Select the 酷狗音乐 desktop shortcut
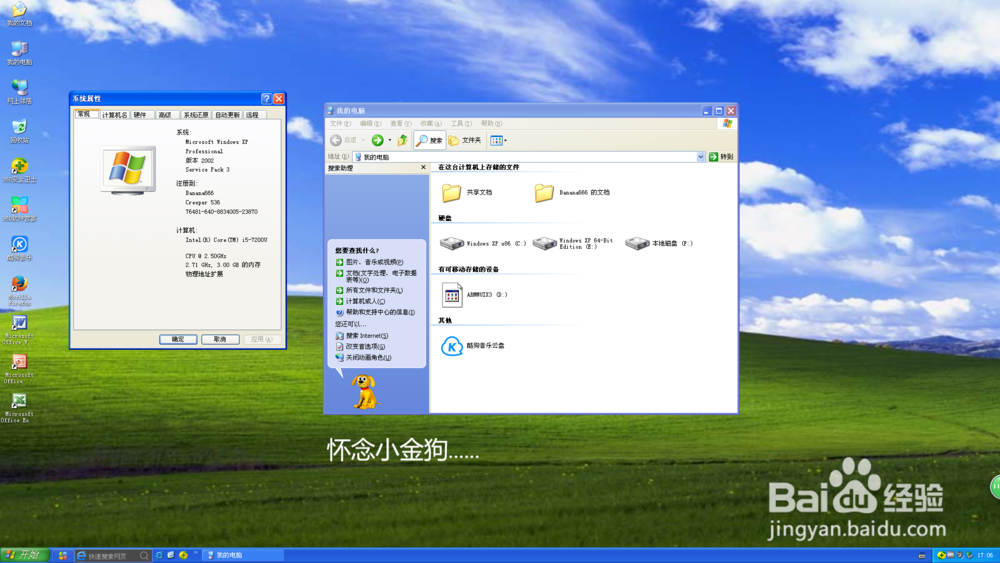 (19, 248)
